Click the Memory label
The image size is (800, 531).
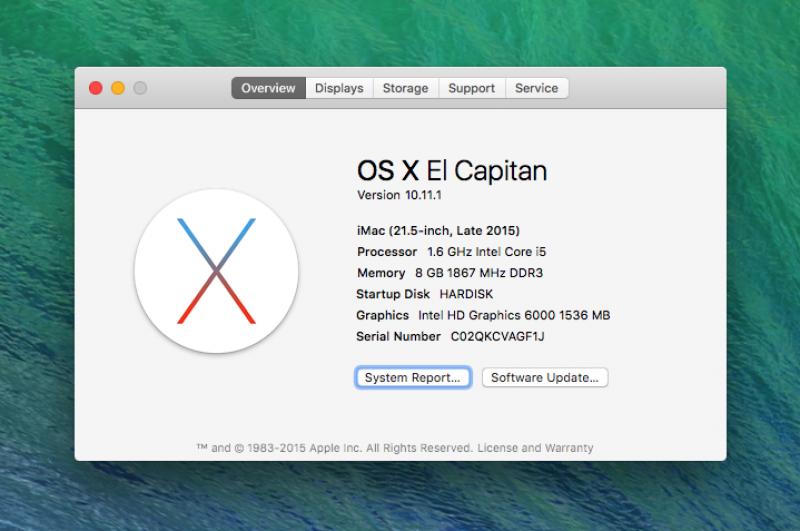tap(381, 273)
